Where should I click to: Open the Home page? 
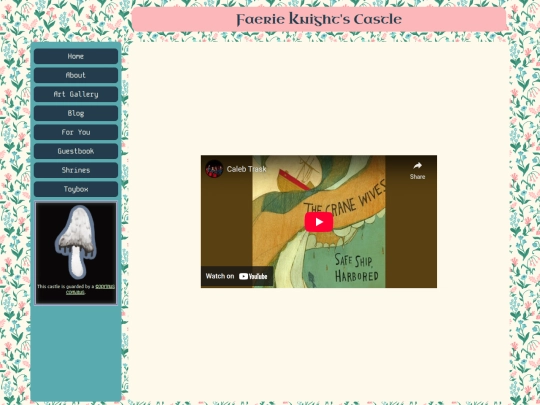point(76,56)
